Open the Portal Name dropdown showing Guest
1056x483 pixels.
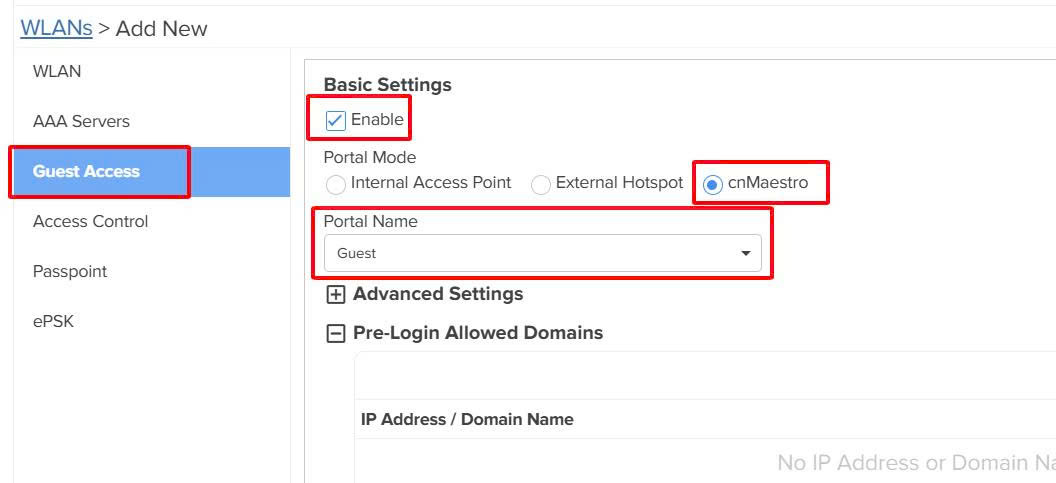(x=542, y=254)
